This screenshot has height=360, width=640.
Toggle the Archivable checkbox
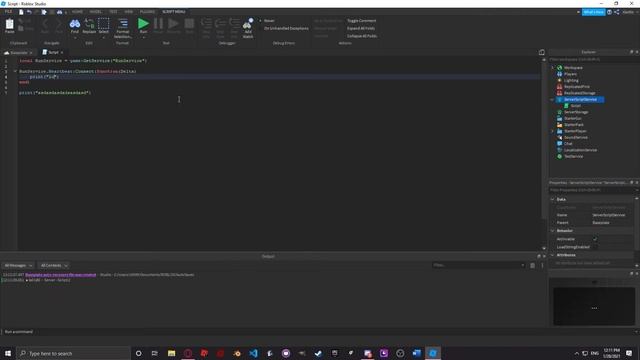595,239
